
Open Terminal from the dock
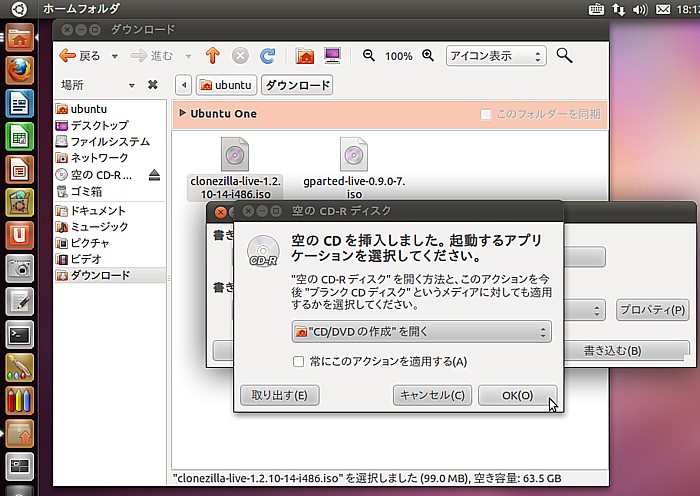[x=19, y=334]
